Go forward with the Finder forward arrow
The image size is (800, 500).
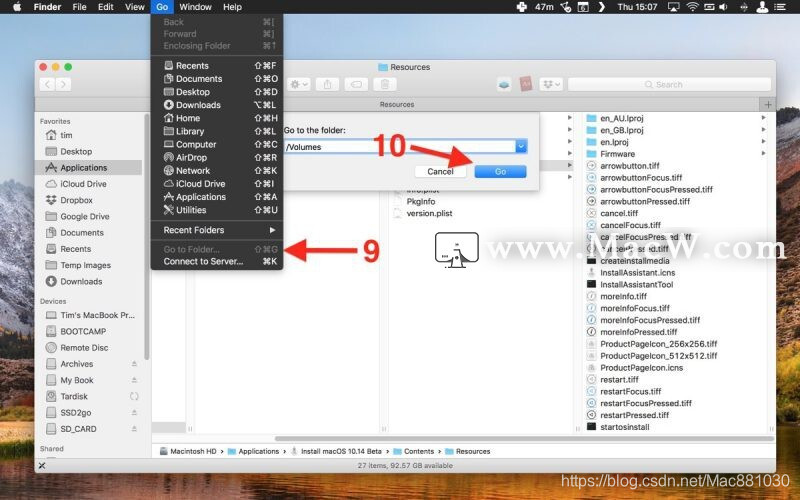(x=63, y=84)
